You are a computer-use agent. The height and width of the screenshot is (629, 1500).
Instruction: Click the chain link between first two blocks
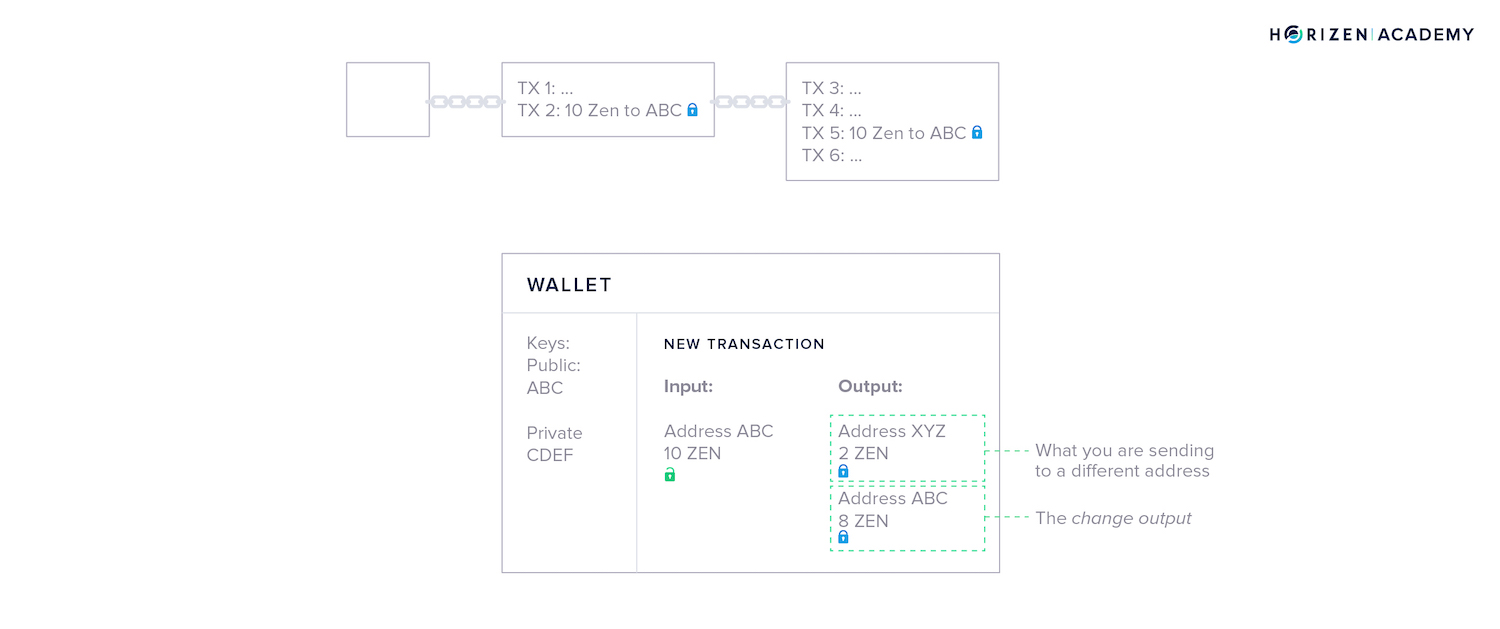465,102
